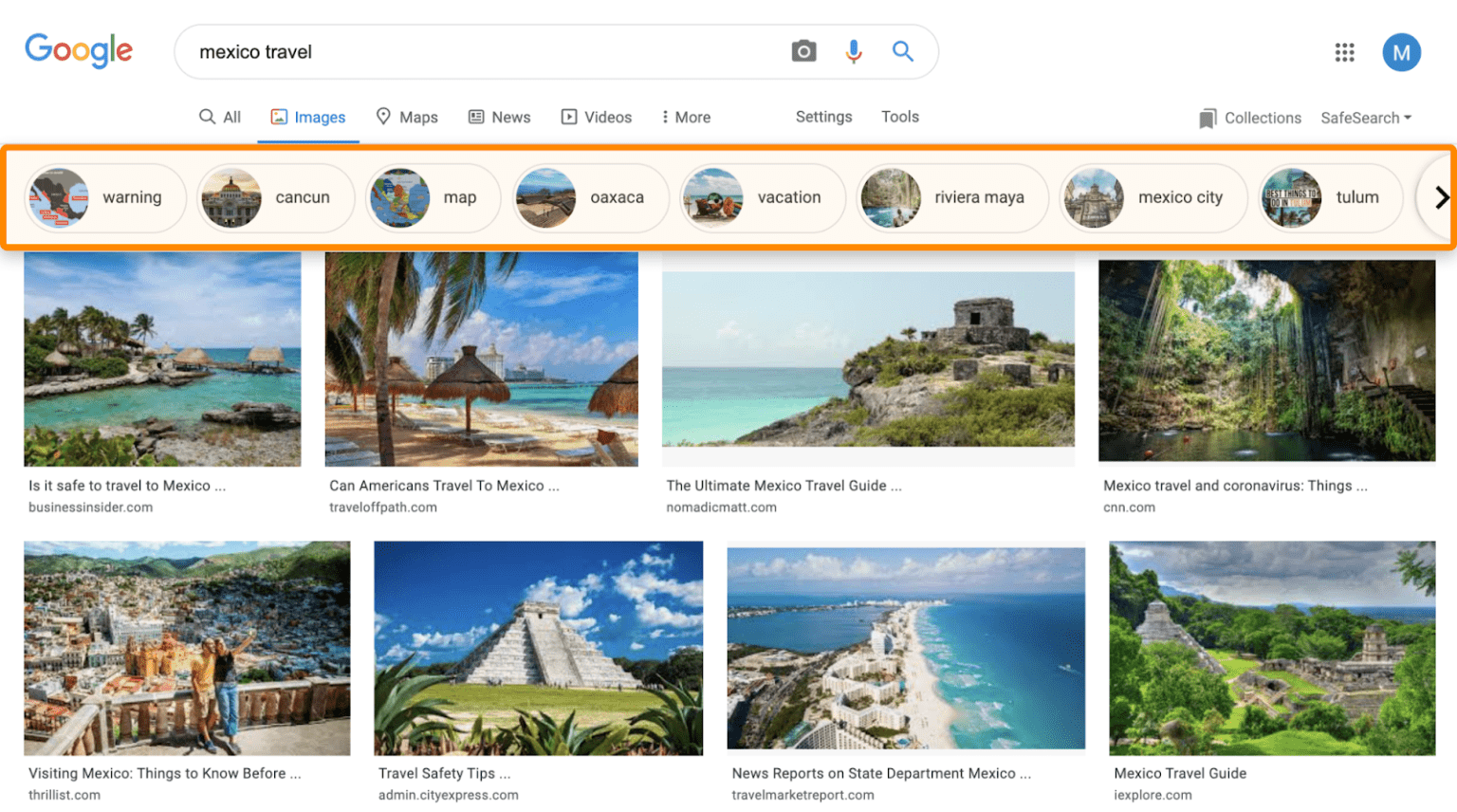Image resolution: width=1457 pixels, height=812 pixels.
Task: Click the camera icon for image search
Action: 804,51
